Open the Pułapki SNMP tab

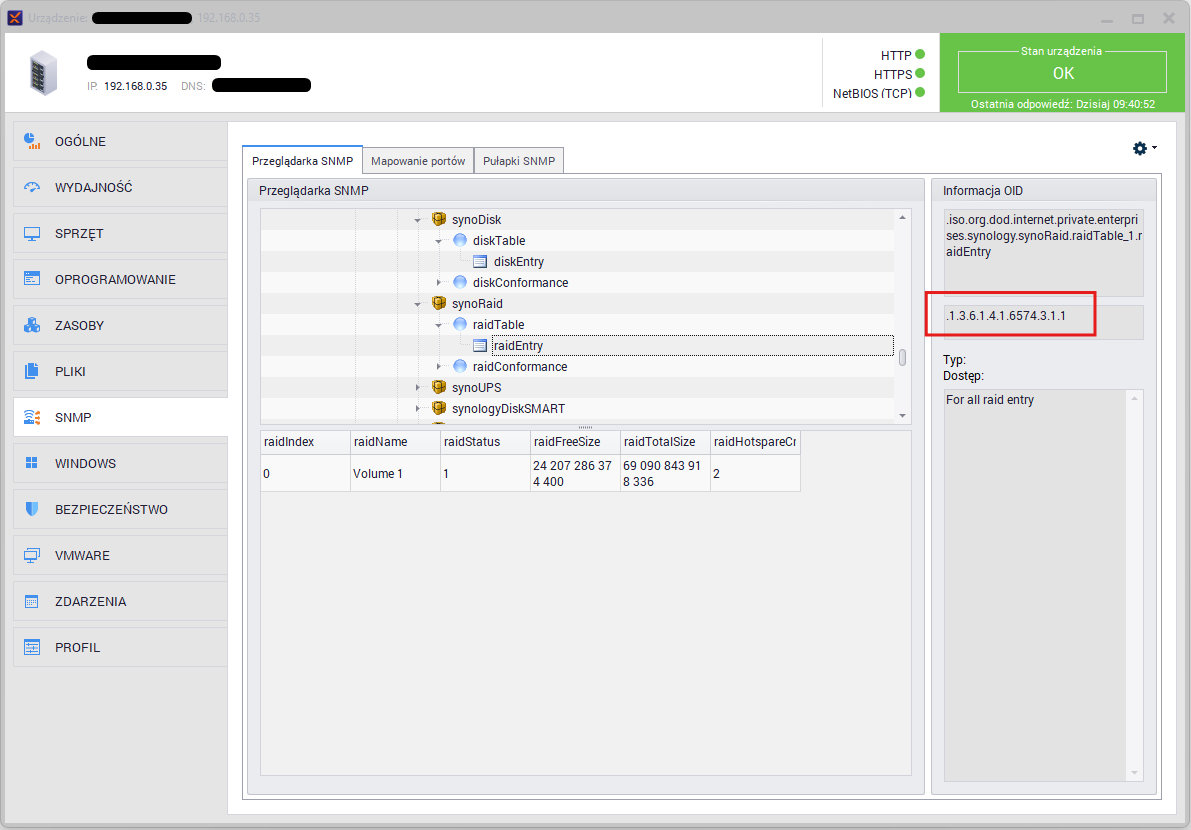(519, 160)
